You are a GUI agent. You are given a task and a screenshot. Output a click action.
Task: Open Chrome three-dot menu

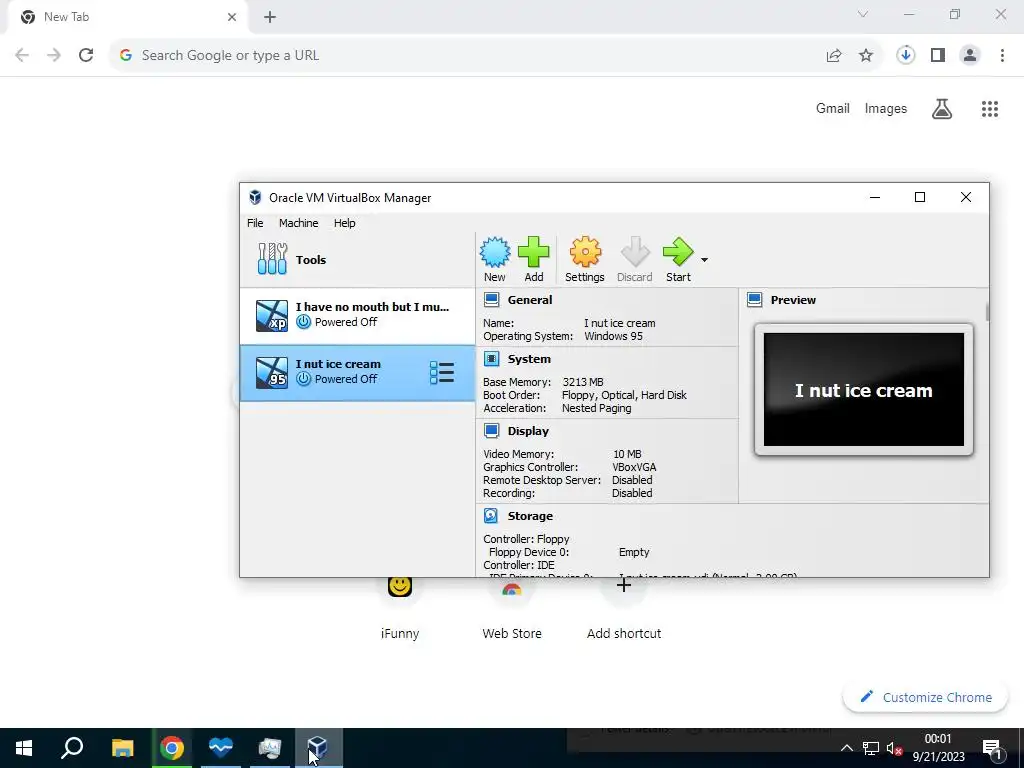(1002, 56)
